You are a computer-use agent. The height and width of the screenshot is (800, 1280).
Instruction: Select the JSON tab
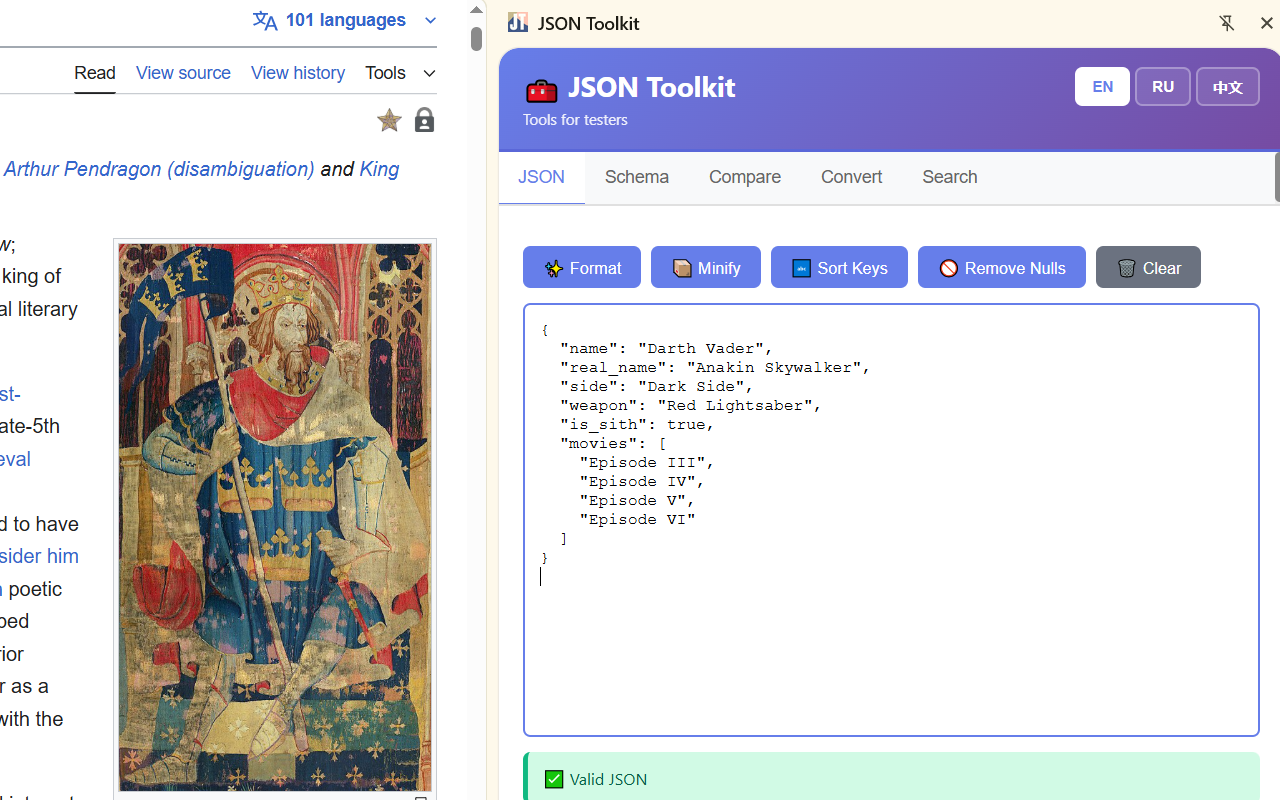(542, 177)
